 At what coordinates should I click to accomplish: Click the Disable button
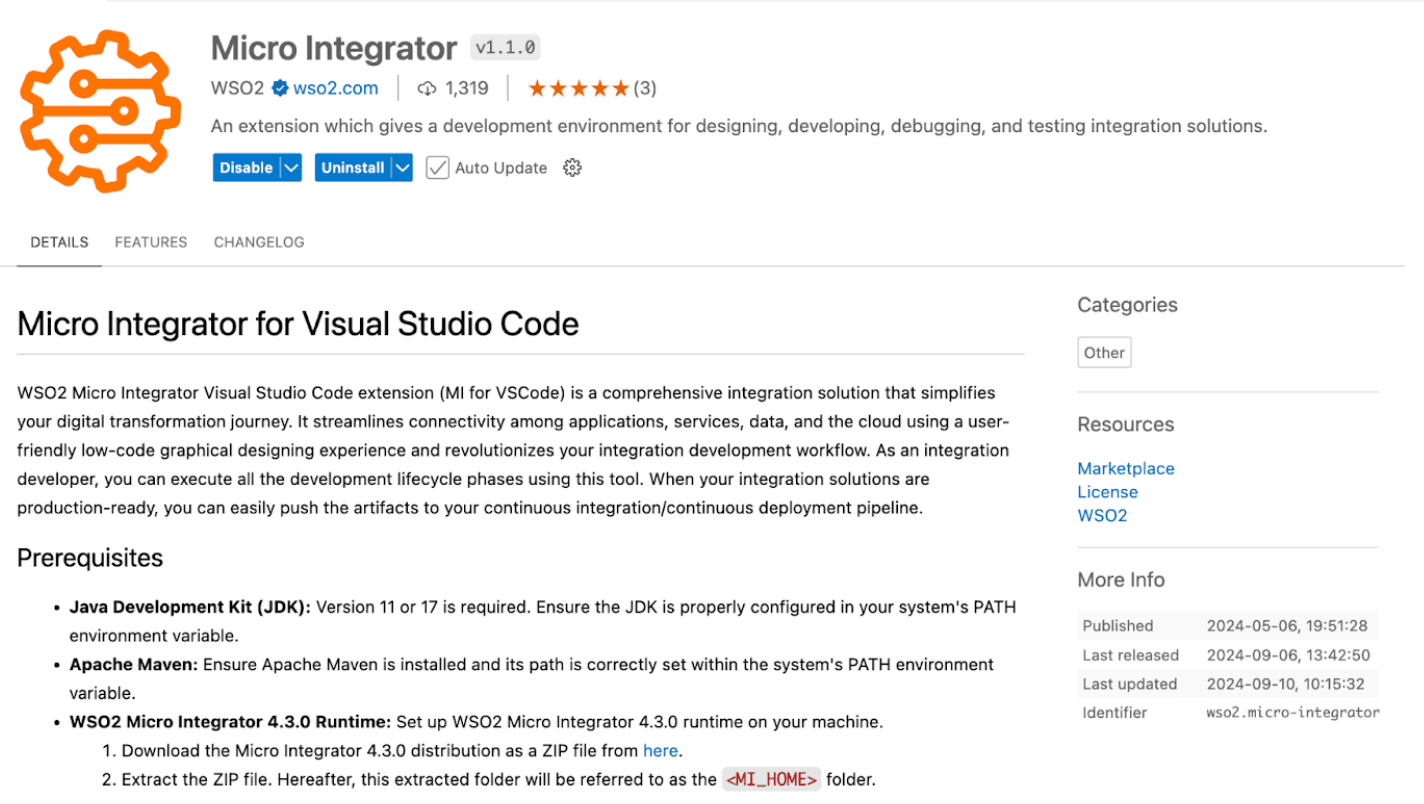coord(246,168)
